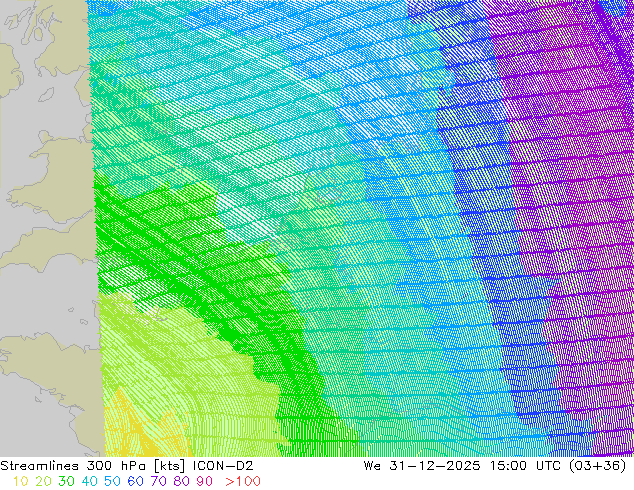The image size is (634, 490).
Task: Click the "90" legend value
Action: pos(204,482)
